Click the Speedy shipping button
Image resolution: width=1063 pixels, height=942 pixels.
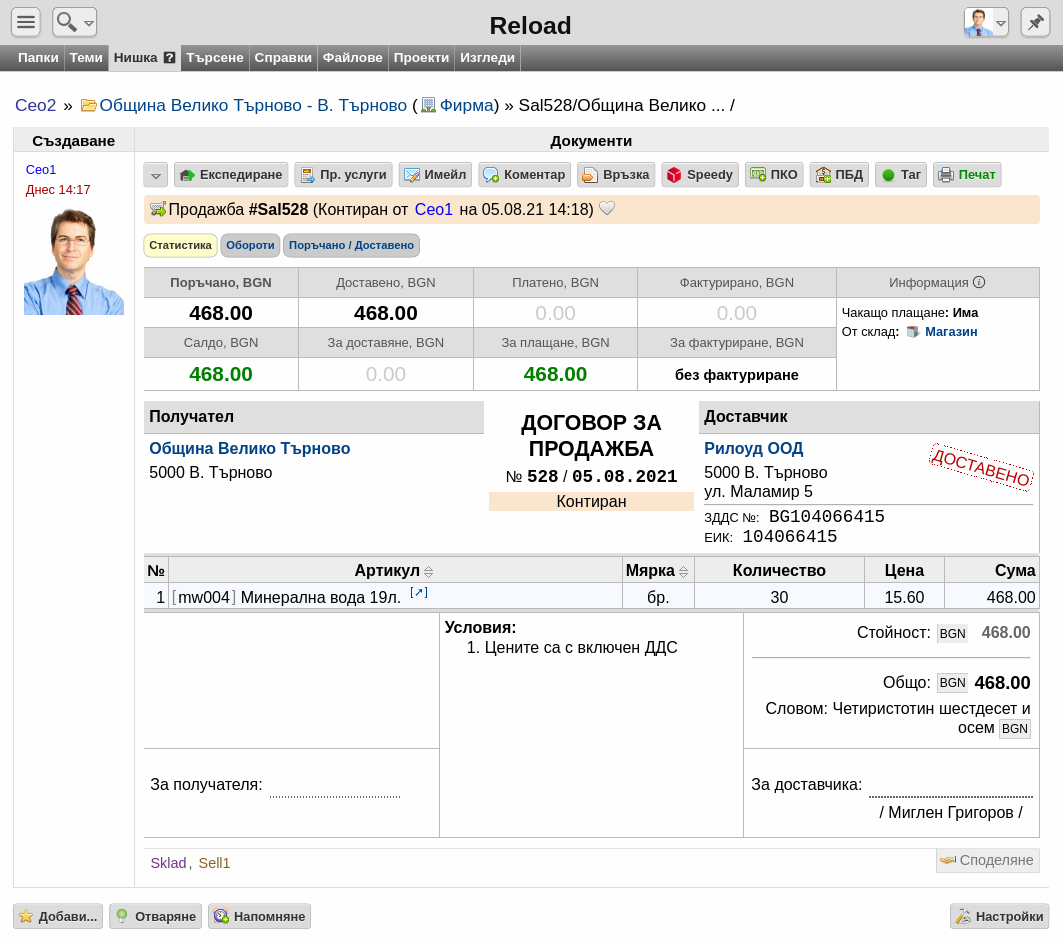click(x=700, y=175)
